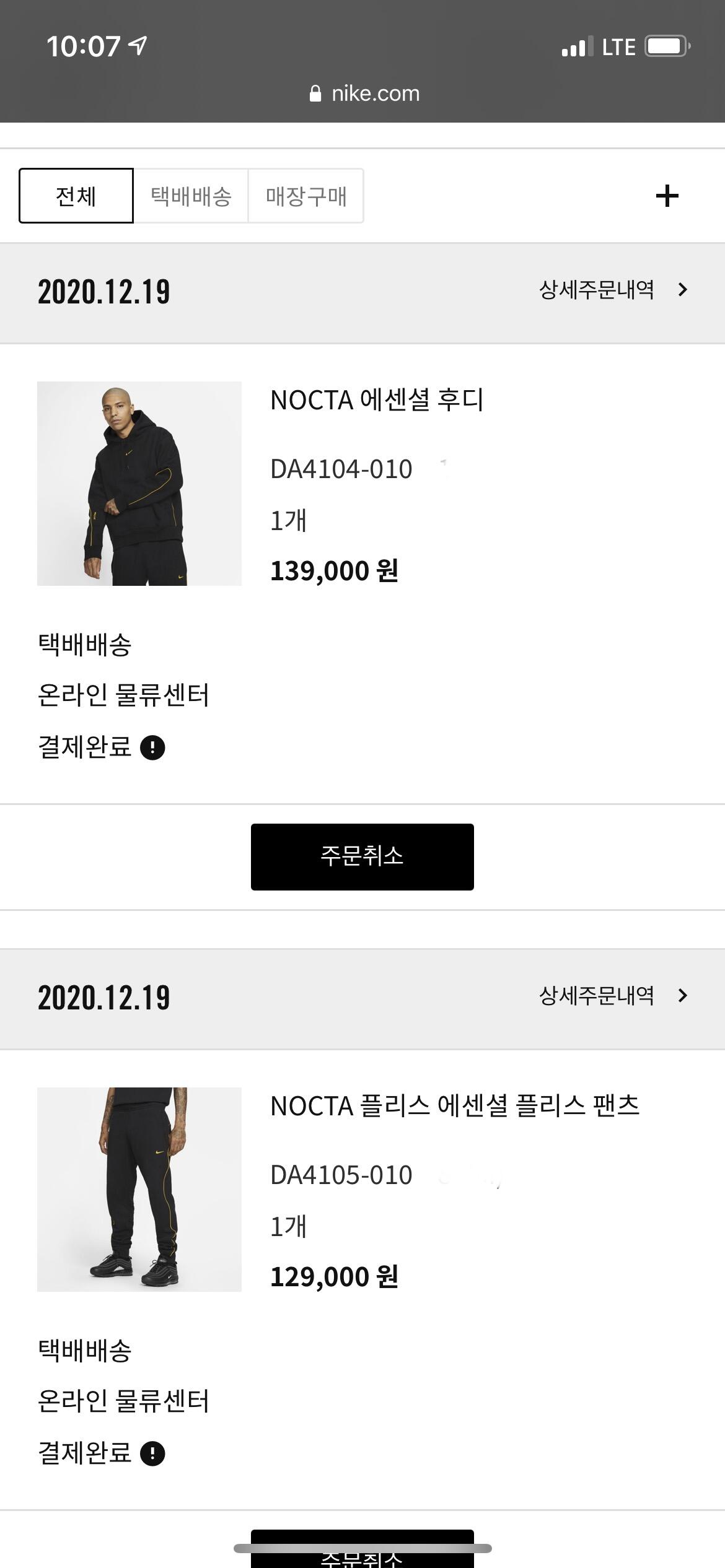Switch to the 택배배송 tab
The height and width of the screenshot is (1568, 725).
(191, 196)
